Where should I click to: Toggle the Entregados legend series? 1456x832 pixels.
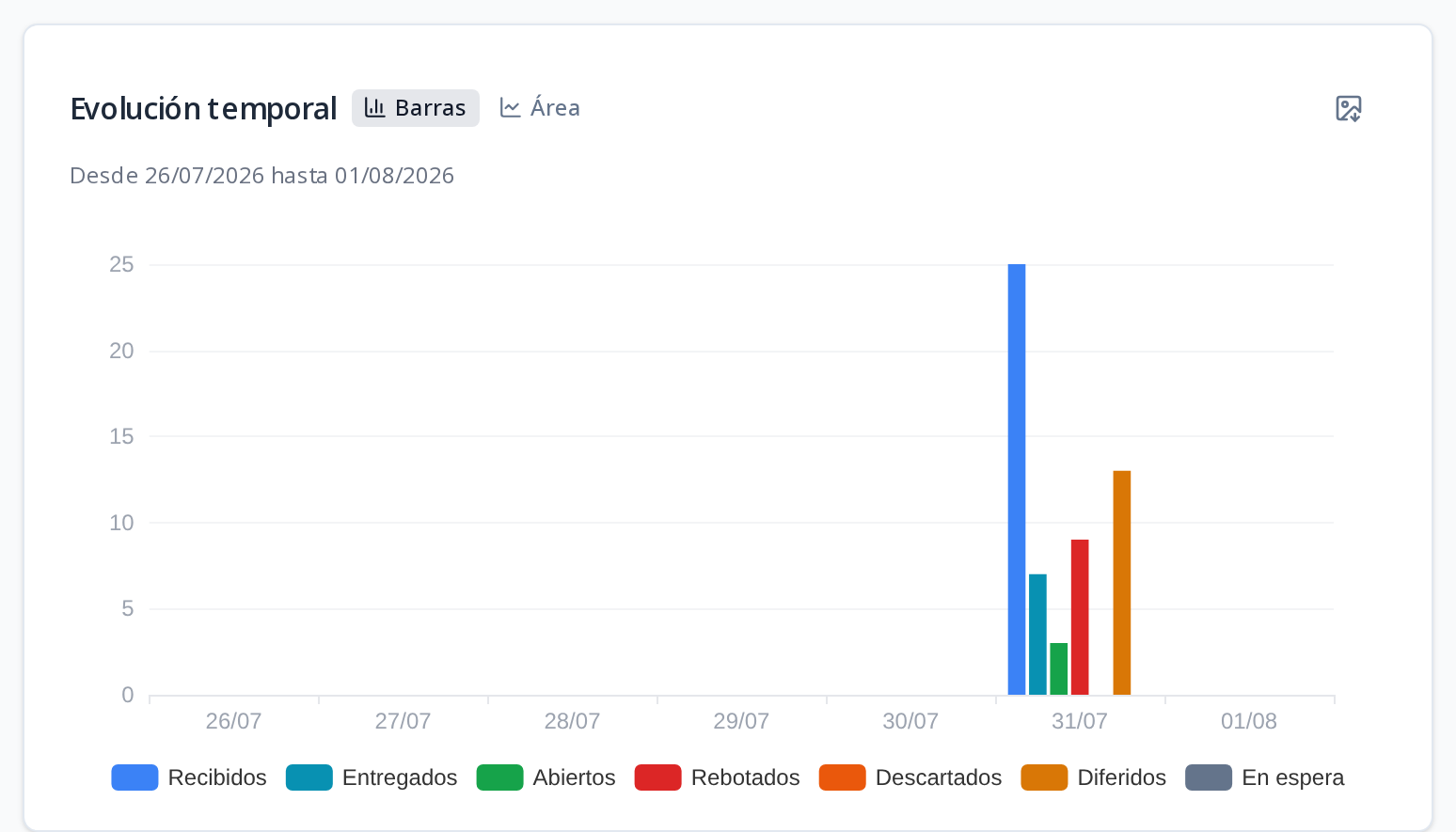tap(372, 777)
